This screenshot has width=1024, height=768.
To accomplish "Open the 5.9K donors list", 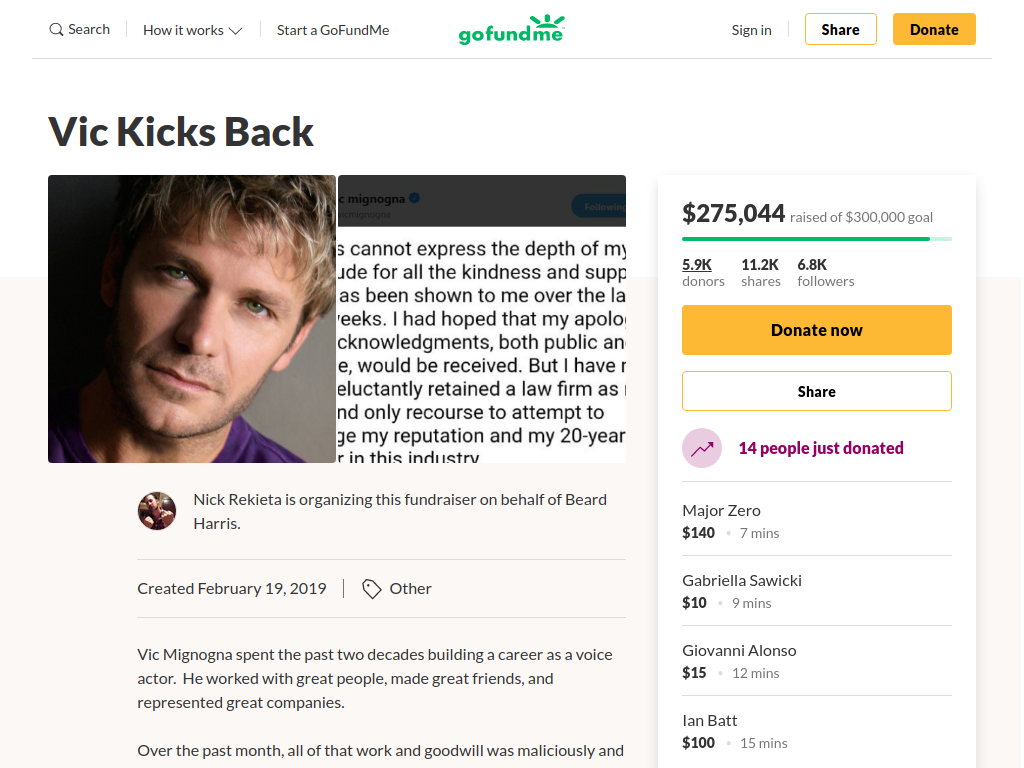I will tap(703, 272).
